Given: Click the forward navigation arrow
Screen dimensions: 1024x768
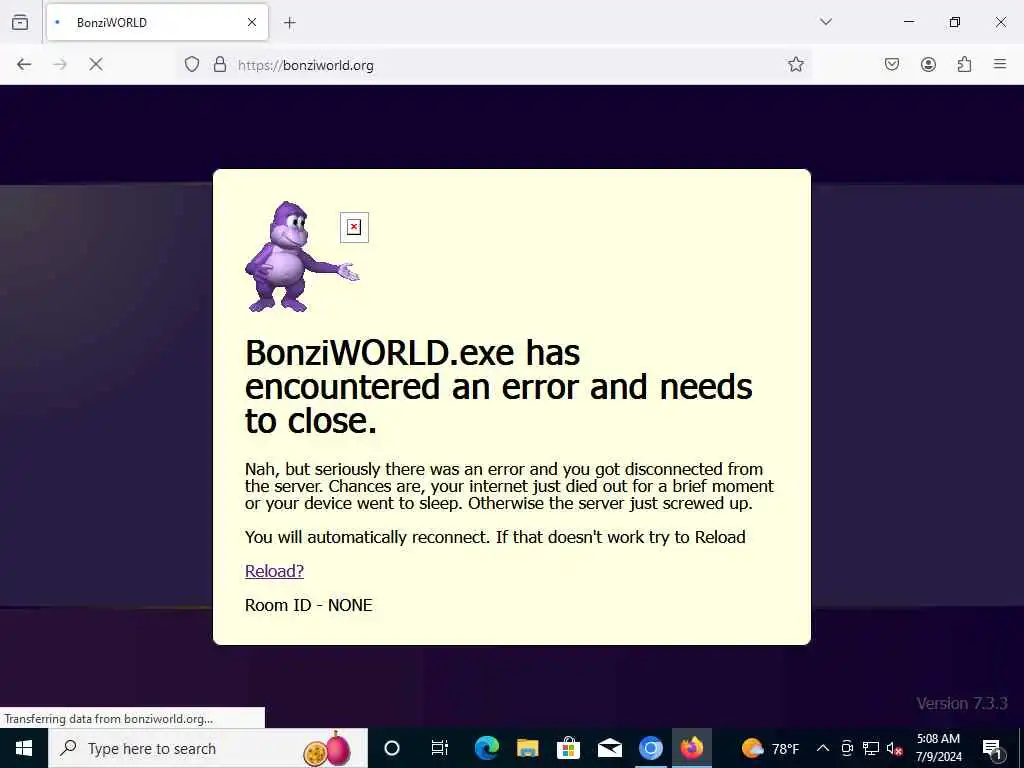Looking at the screenshot, I should tap(60, 64).
